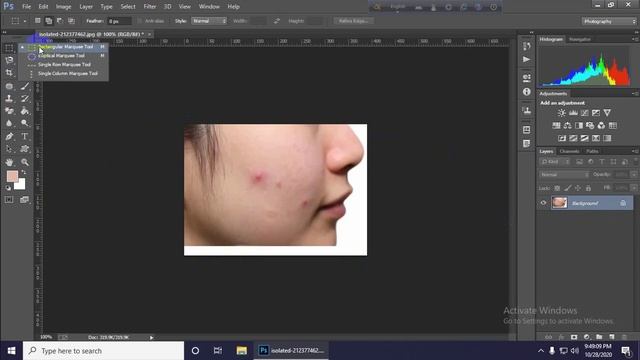The height and width of the screenshot is (360, 640).
Task: Click the Feather input field
Action: [x=119, y=21]
